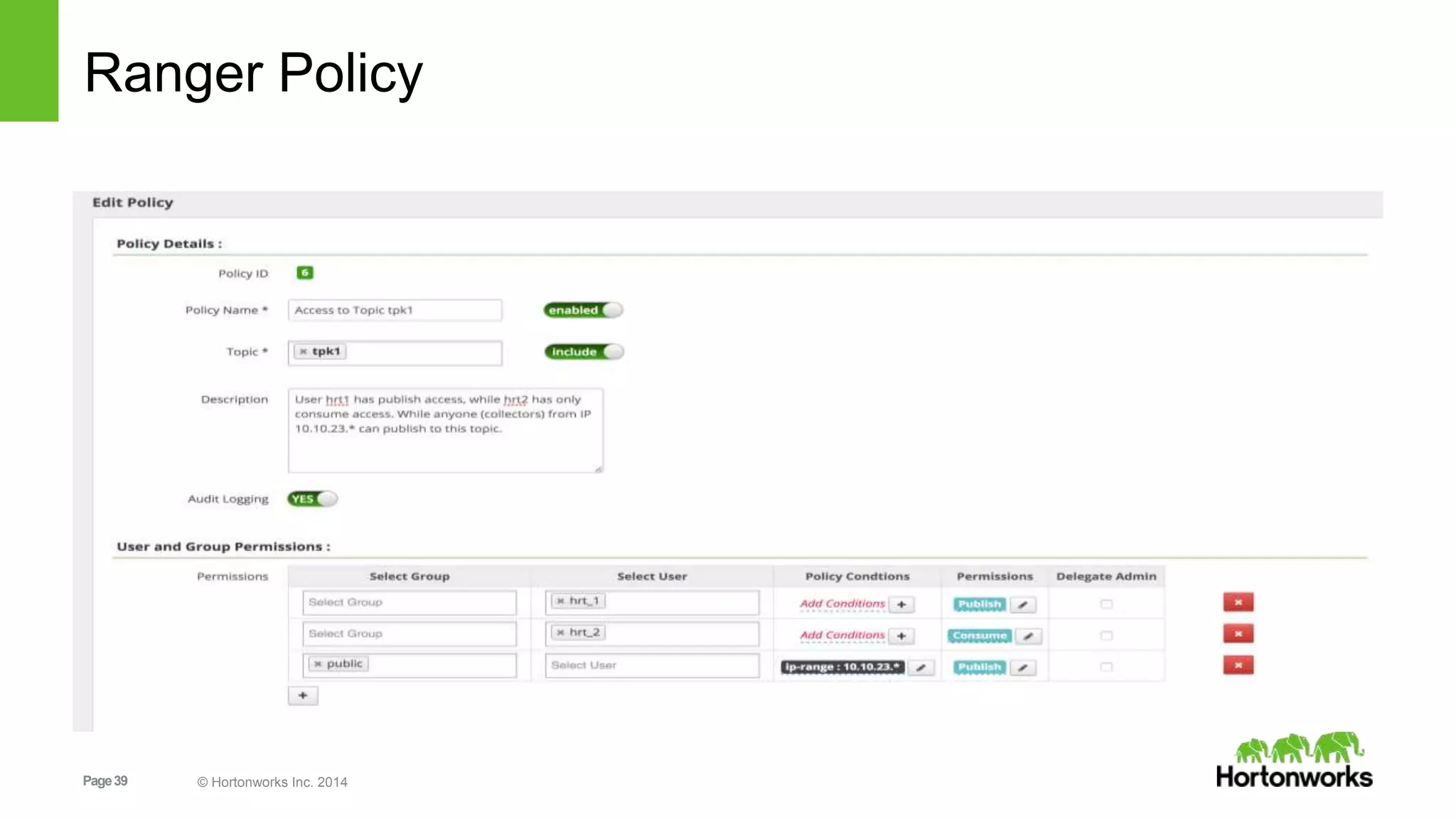The image size is (1456, 819).
Task: Edit Publish permission pencil for public row
Action: tap(1022, 667)
